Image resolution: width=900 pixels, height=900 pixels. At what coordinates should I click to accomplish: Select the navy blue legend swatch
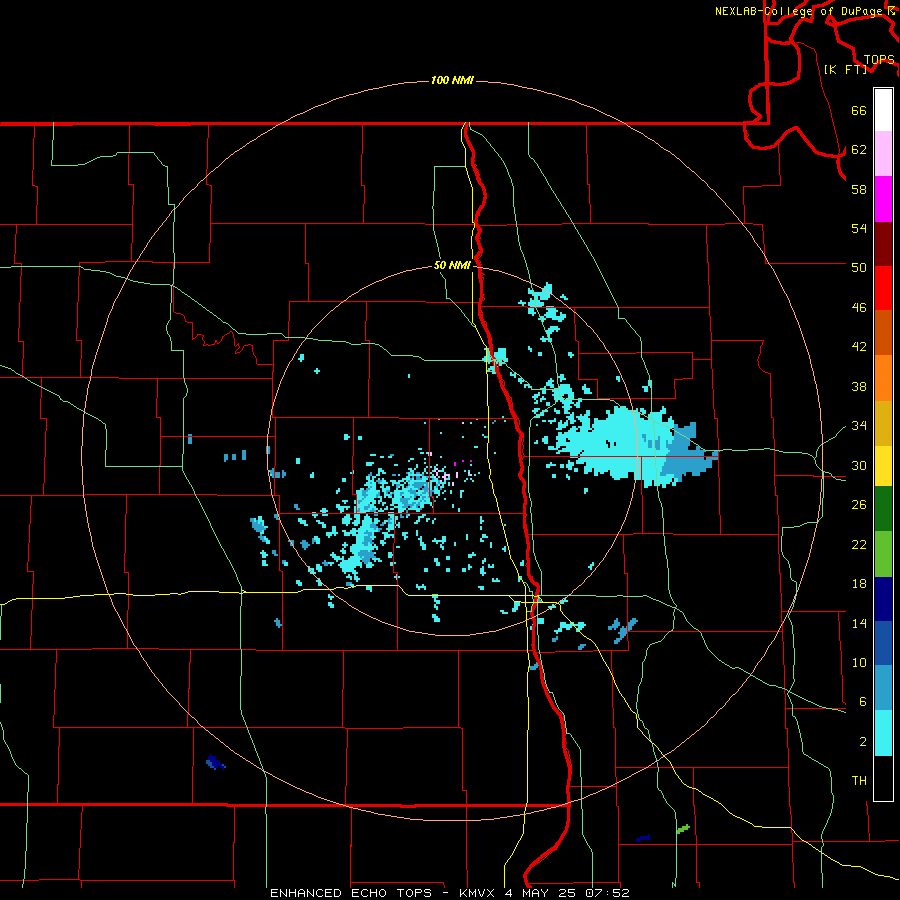(883, 599)
